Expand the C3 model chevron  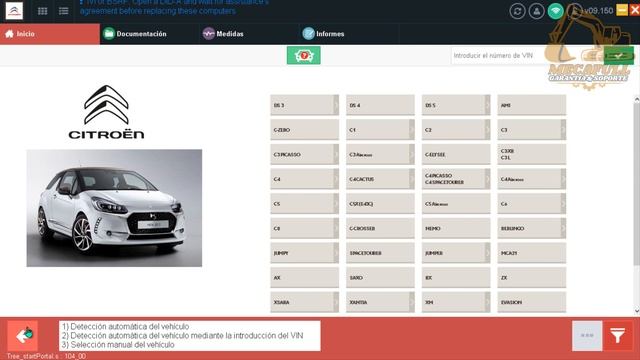tap(563, 130)
